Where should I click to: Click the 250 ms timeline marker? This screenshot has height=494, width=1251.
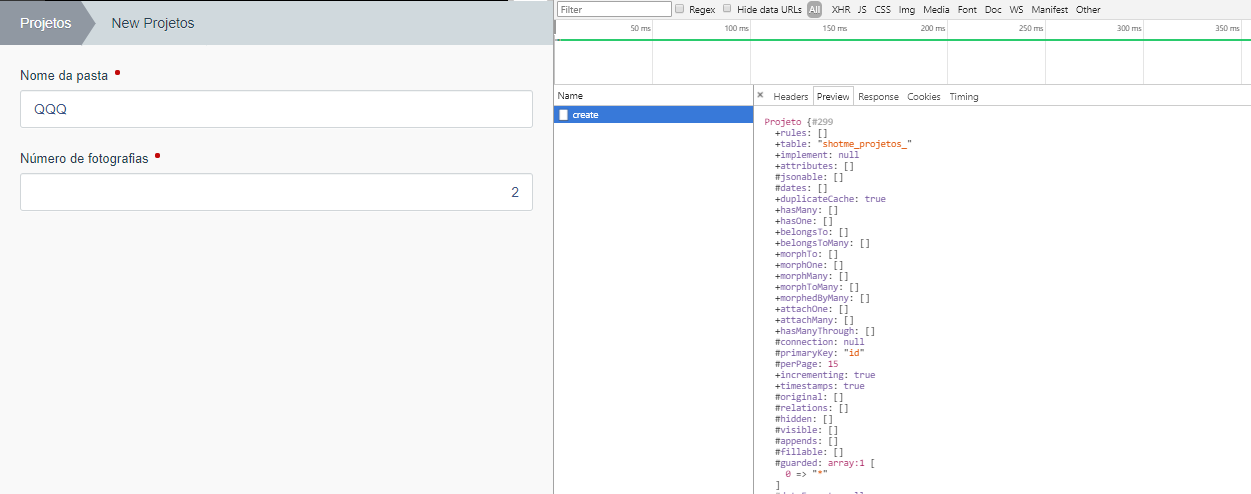coord(1031,28)
